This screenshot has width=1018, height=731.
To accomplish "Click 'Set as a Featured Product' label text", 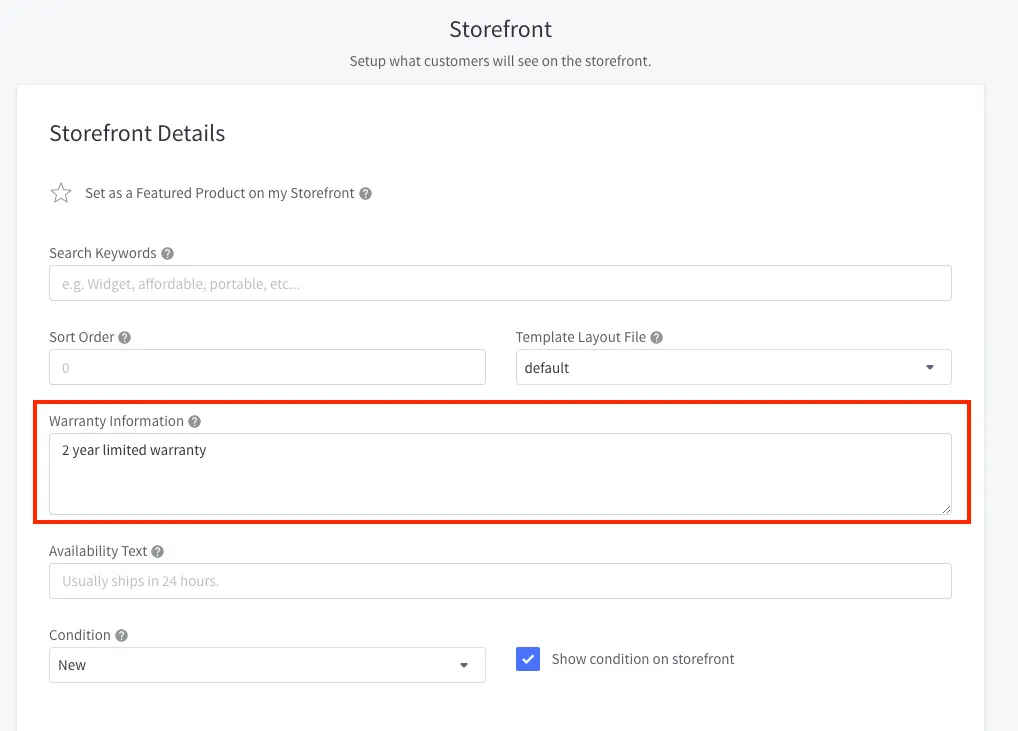I will 219,193.
